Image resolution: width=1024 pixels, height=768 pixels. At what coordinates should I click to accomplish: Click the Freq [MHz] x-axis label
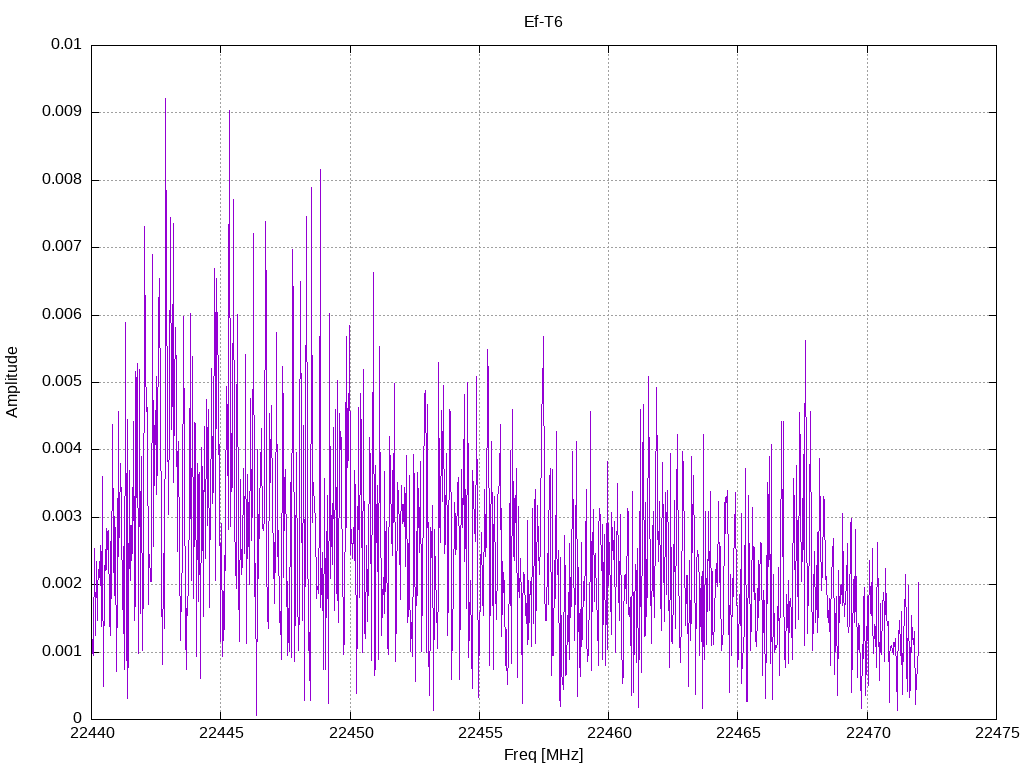tap(543, 755)
